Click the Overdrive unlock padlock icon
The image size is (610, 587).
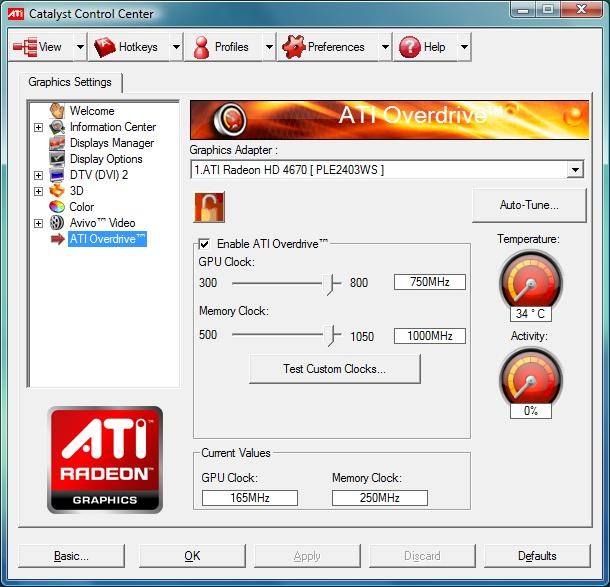[x=209, y=207]
